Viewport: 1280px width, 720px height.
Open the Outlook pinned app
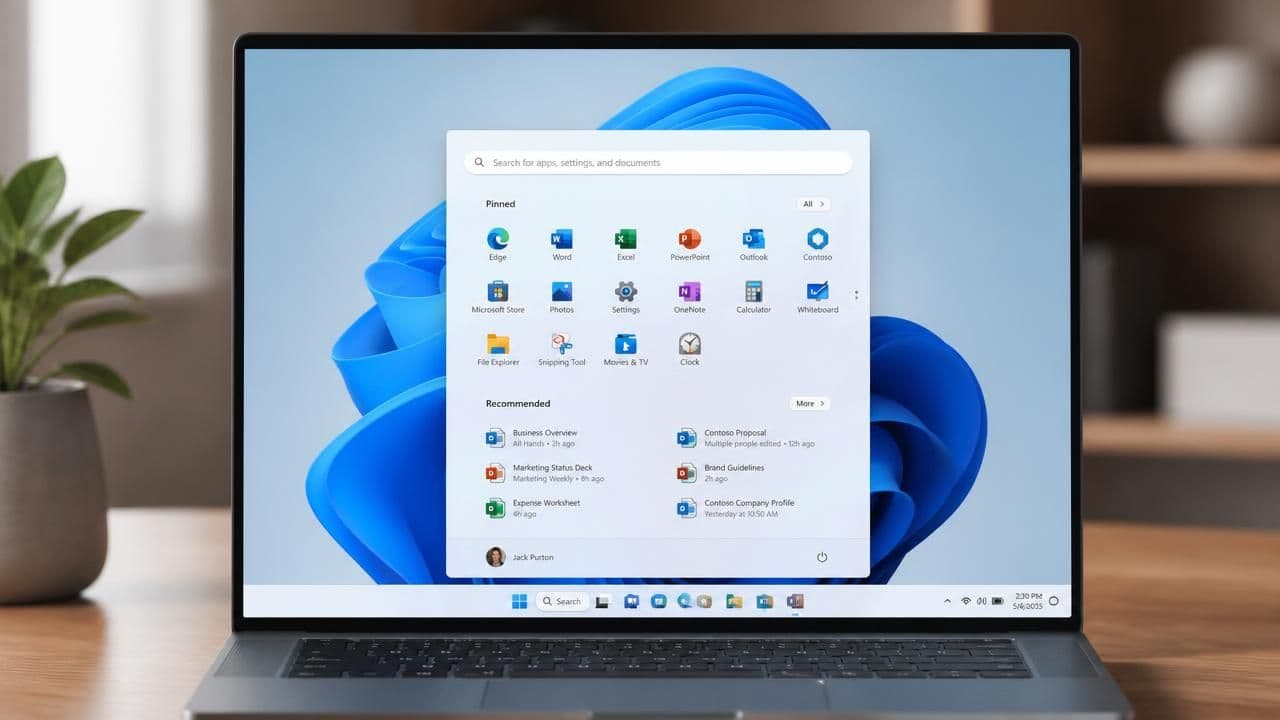(754, 244)
